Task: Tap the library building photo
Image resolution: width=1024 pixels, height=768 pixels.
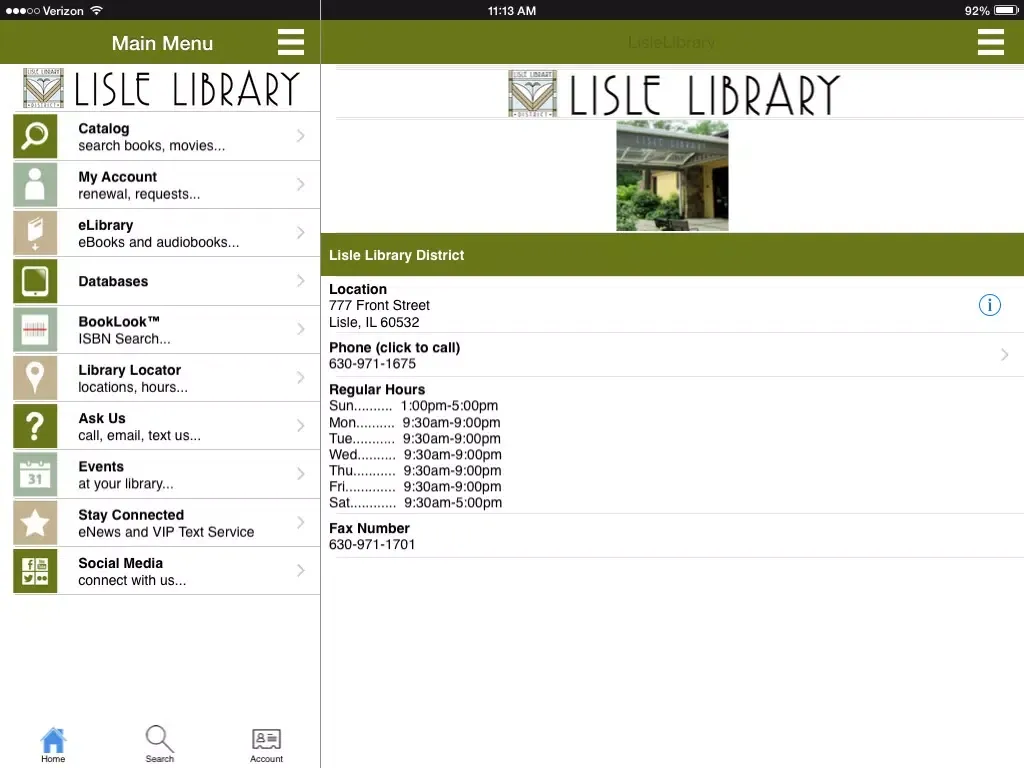Action: click(x=672, y=176)
